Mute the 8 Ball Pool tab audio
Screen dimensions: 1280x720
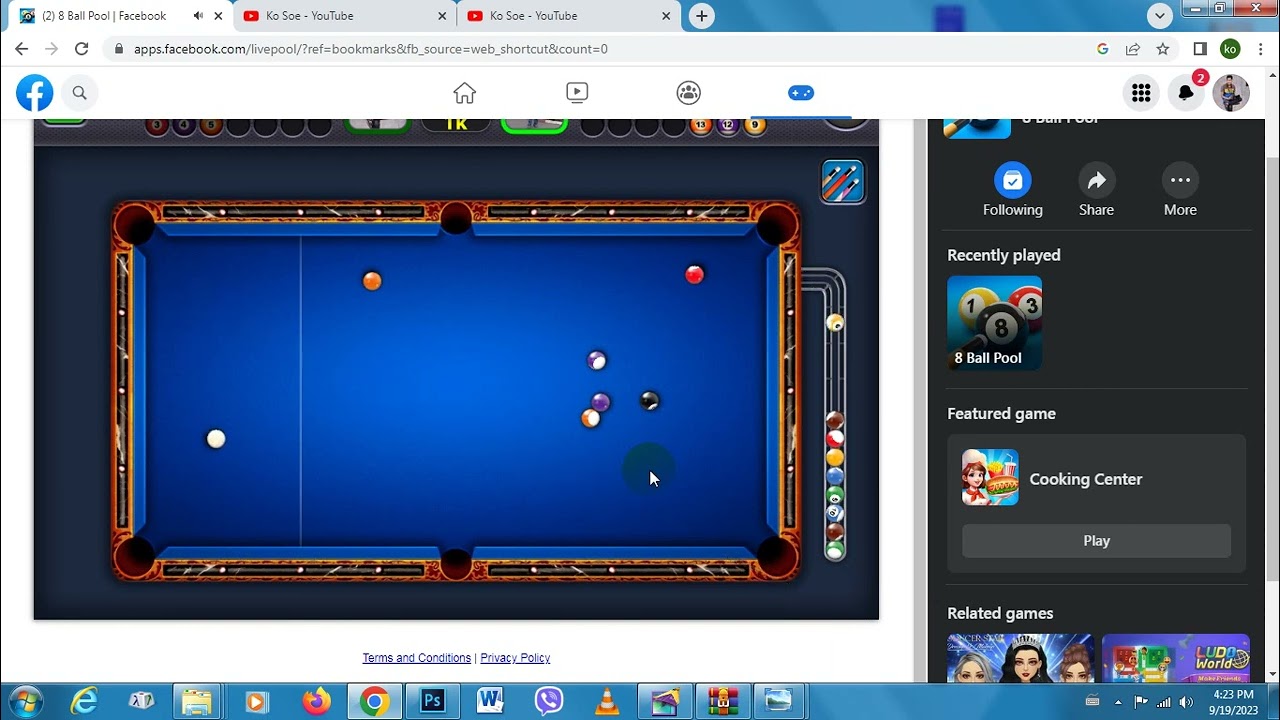198,16
